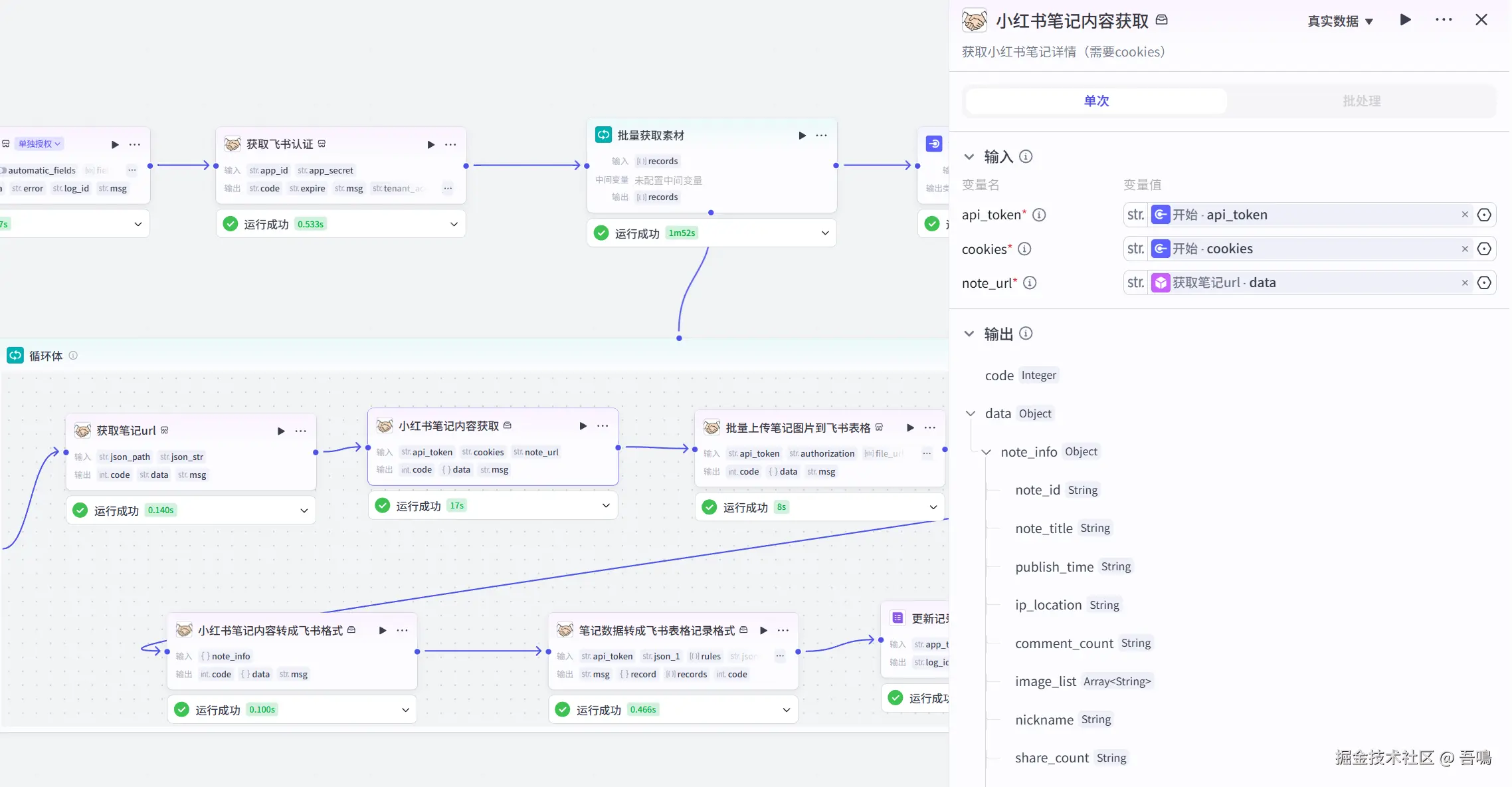
Task: Click variable selector icon for api_token
Action: pyautogui.click(x=1483, y=215)
